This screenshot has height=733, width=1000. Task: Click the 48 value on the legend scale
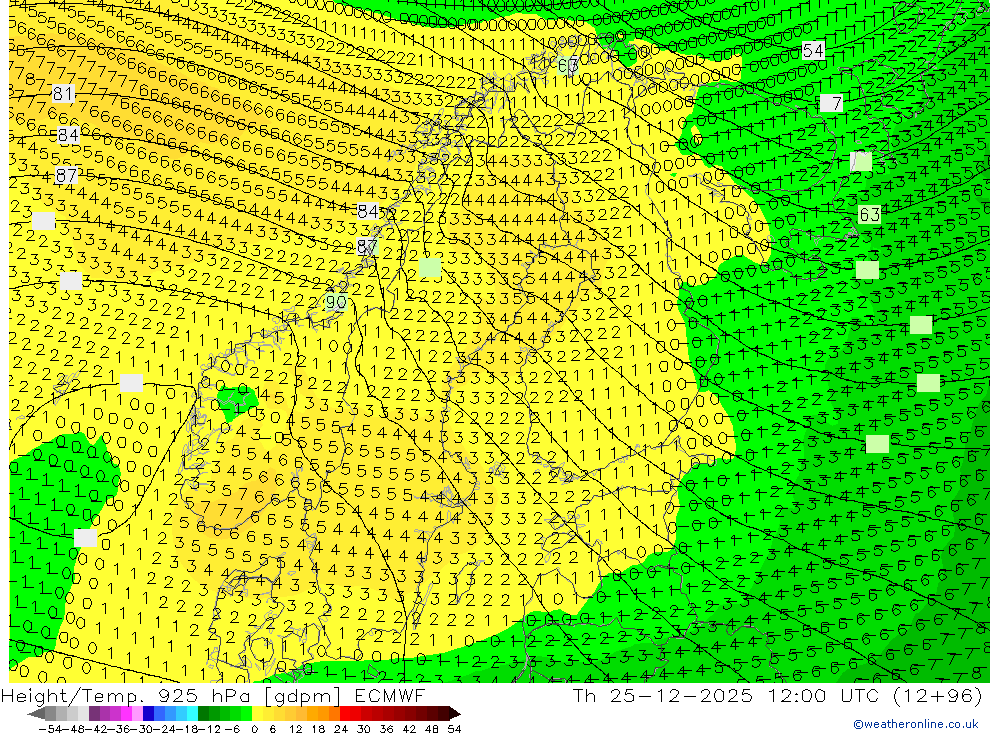pyautogui.click(x=432, y=729)
